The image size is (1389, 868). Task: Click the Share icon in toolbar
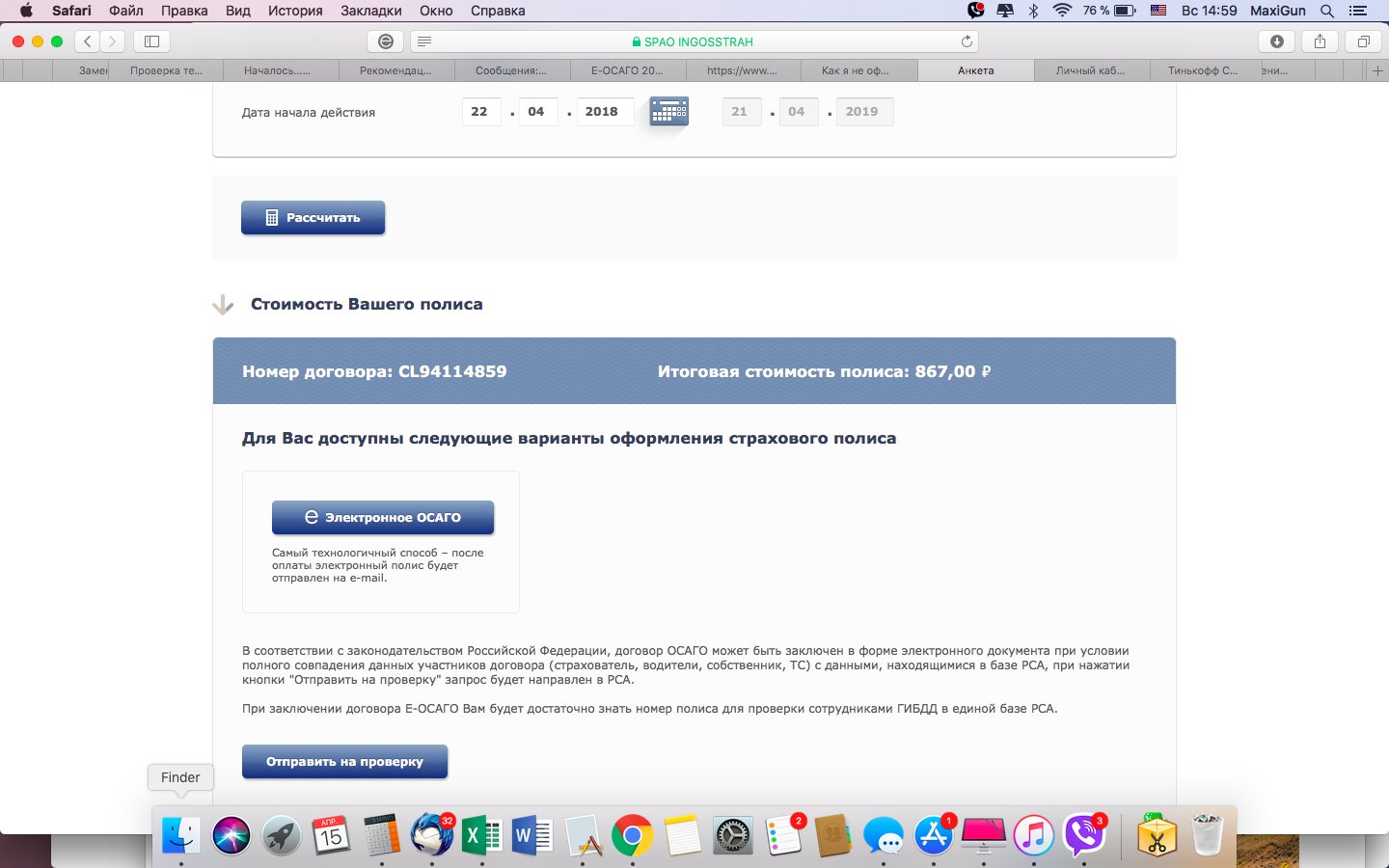click(1320, 41)
